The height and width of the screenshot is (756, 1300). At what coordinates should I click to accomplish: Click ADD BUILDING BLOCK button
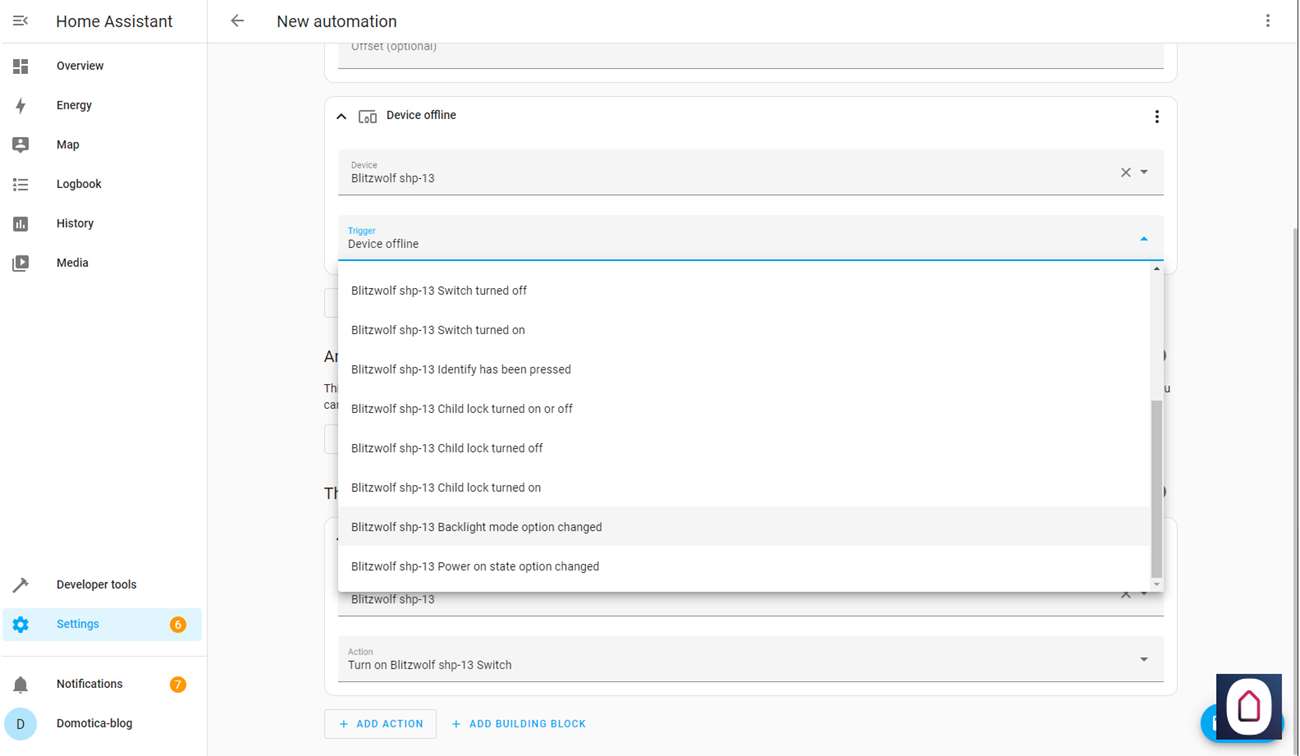pos(518,724)
